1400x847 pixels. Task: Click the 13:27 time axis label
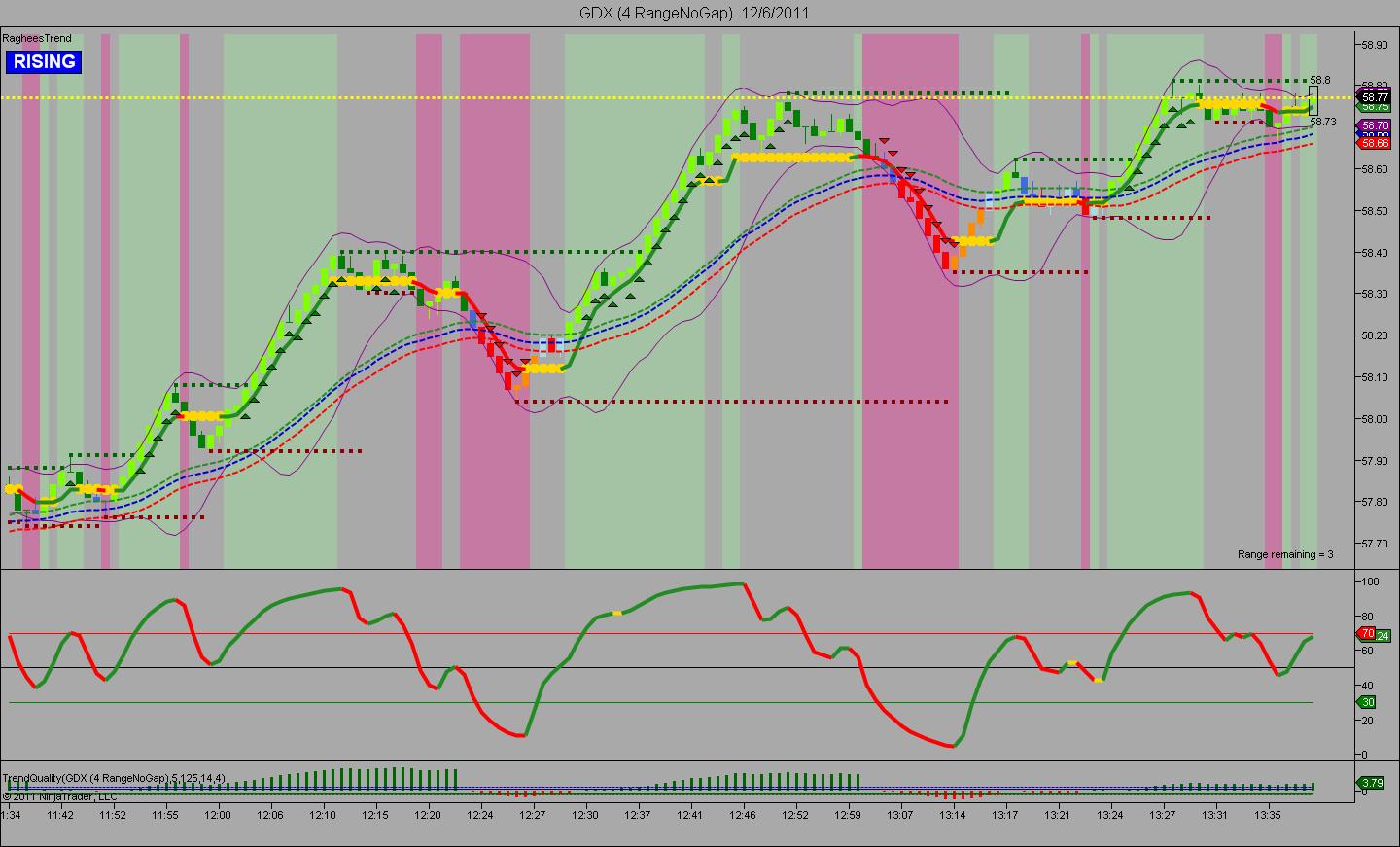pos(1163,815)
